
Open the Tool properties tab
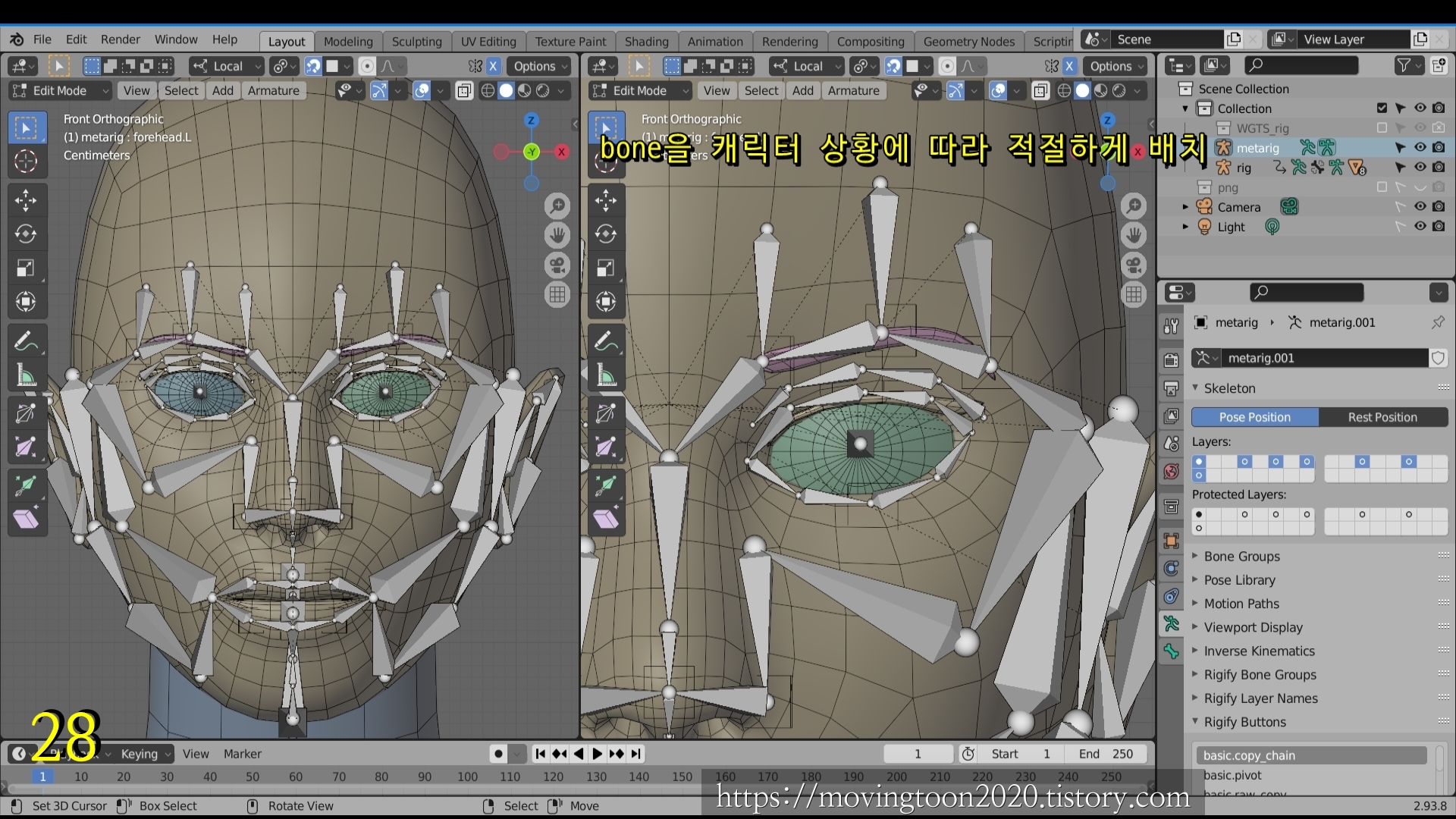click(x=1172, y=326)
